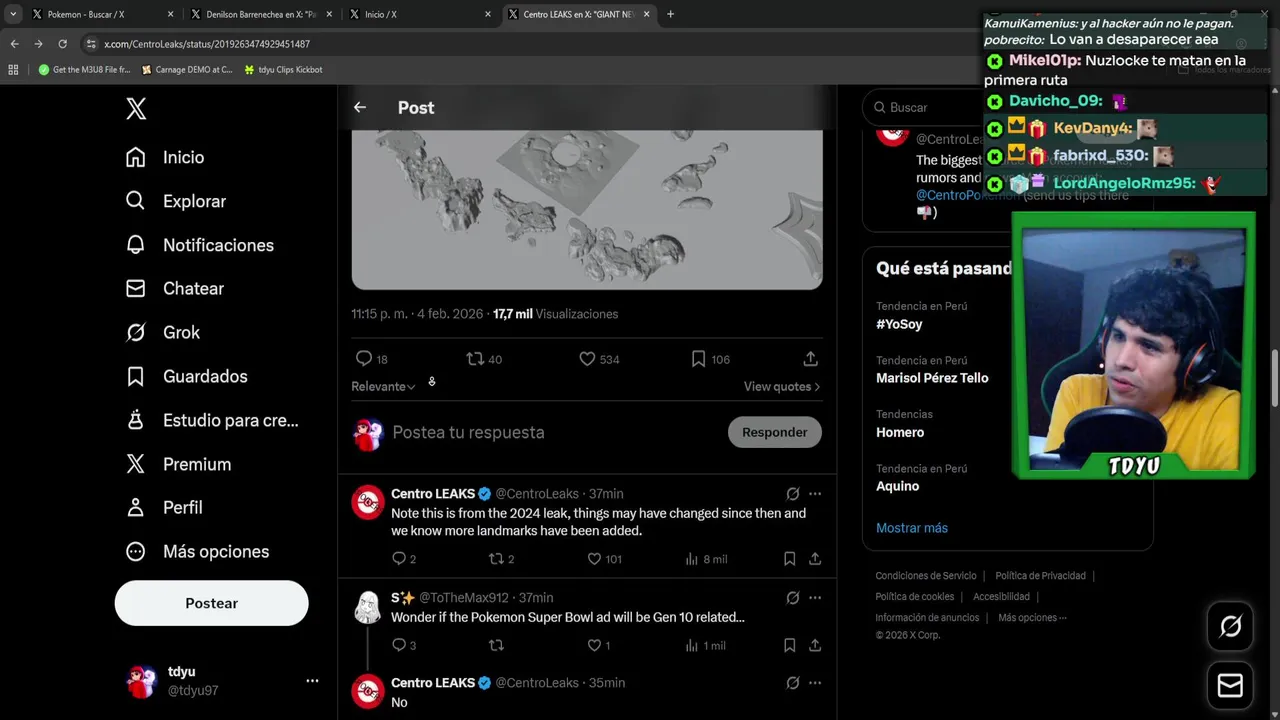Reload the browser page

click(62, 44)
